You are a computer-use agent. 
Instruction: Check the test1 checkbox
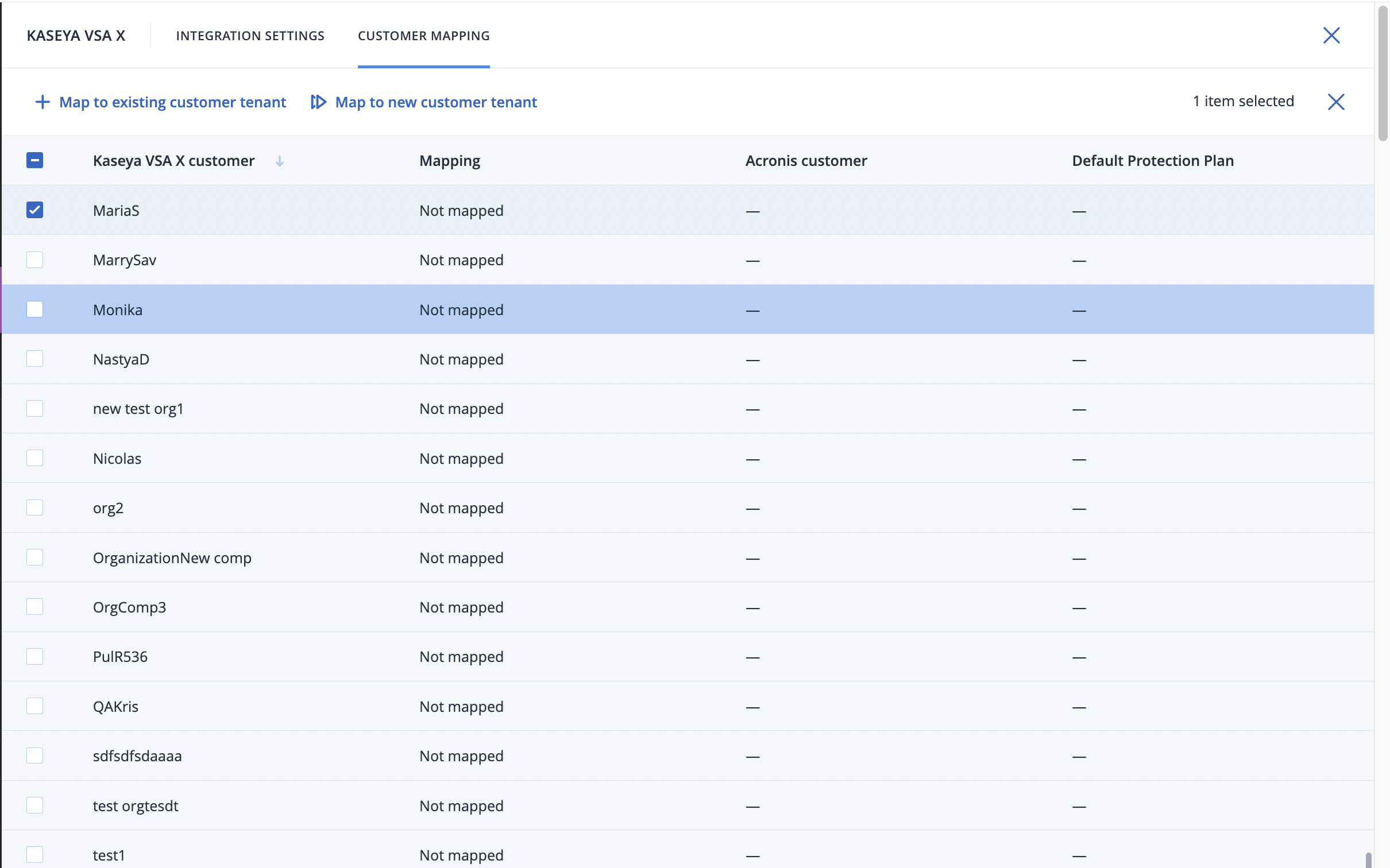coord(34,855)
